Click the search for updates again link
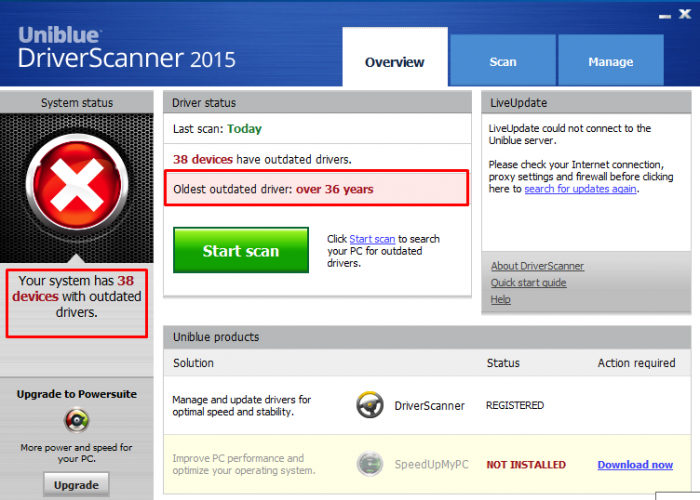The width and height of the screenshot is (700, 500). (x=580, y=189)
